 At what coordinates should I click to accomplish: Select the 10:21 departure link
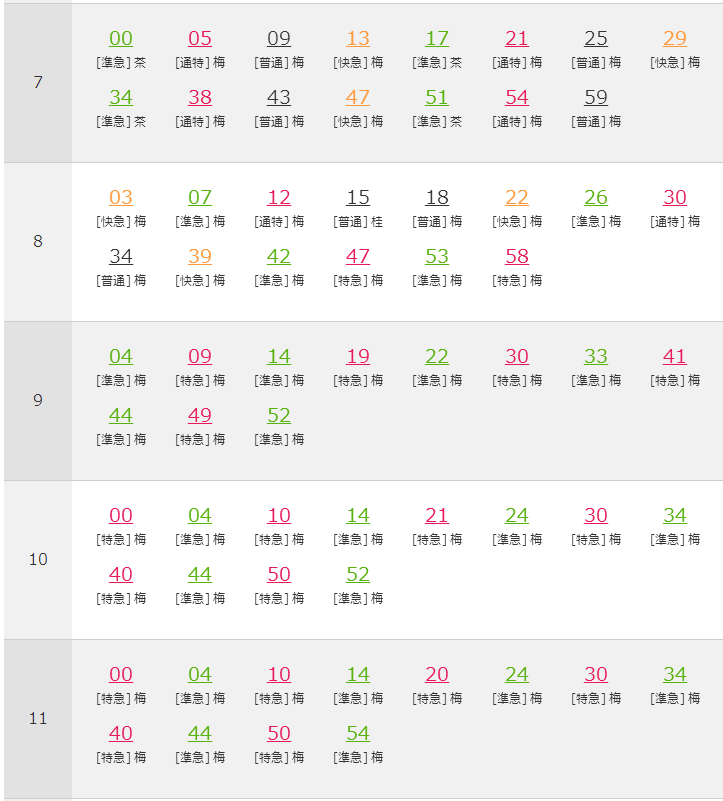tap(437, 515)
